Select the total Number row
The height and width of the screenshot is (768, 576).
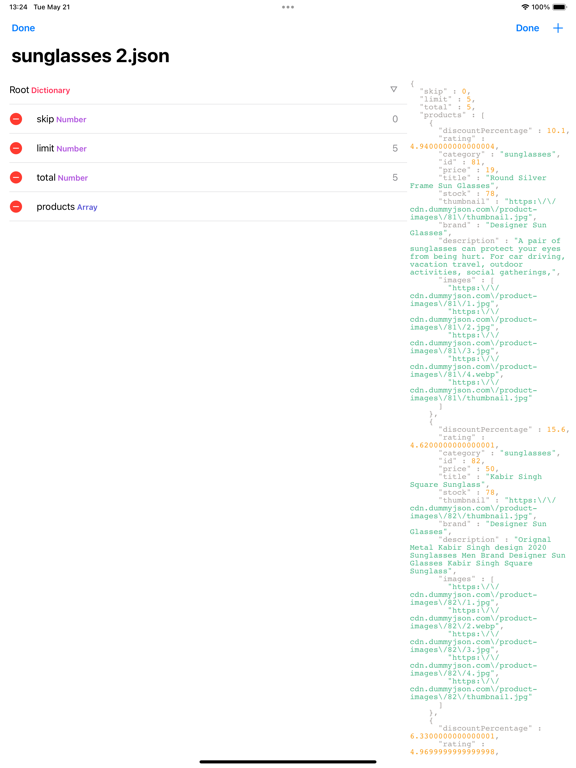coord(208,177)
